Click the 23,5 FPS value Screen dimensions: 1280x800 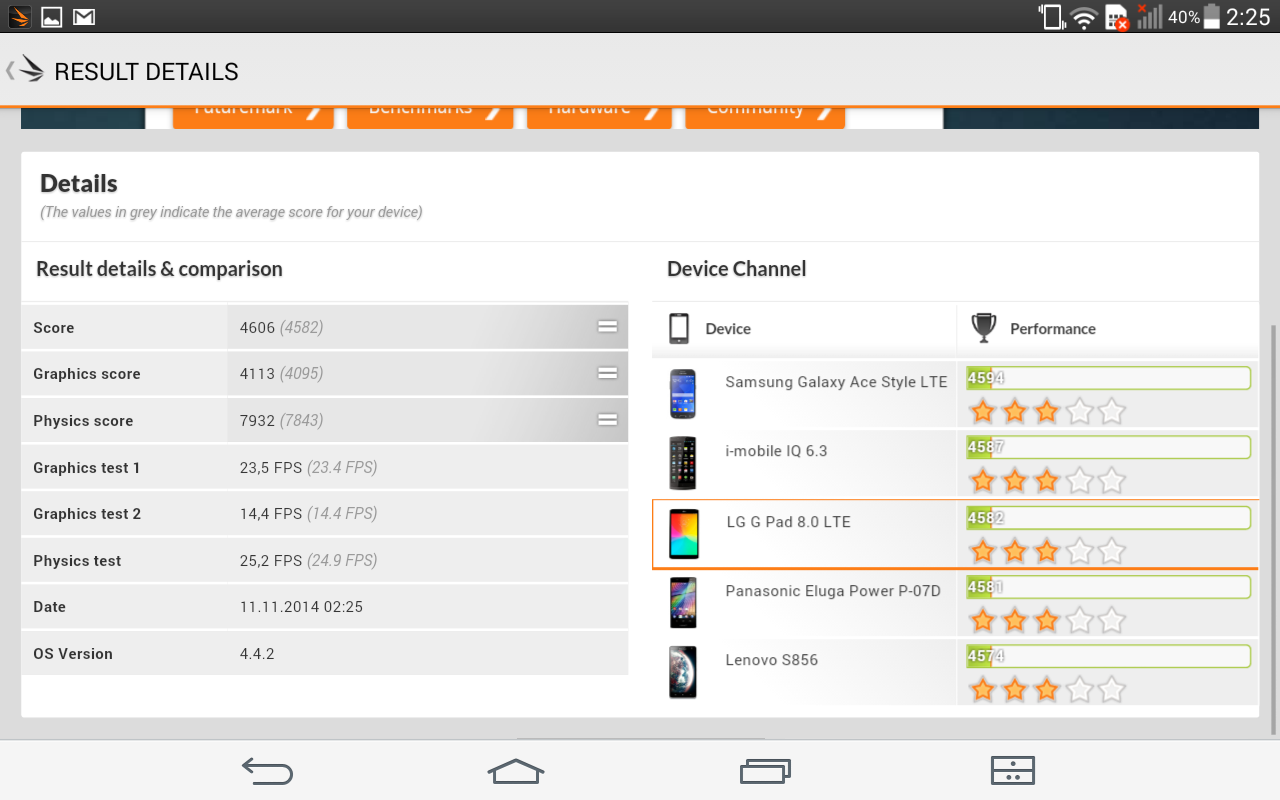point(271,468)
